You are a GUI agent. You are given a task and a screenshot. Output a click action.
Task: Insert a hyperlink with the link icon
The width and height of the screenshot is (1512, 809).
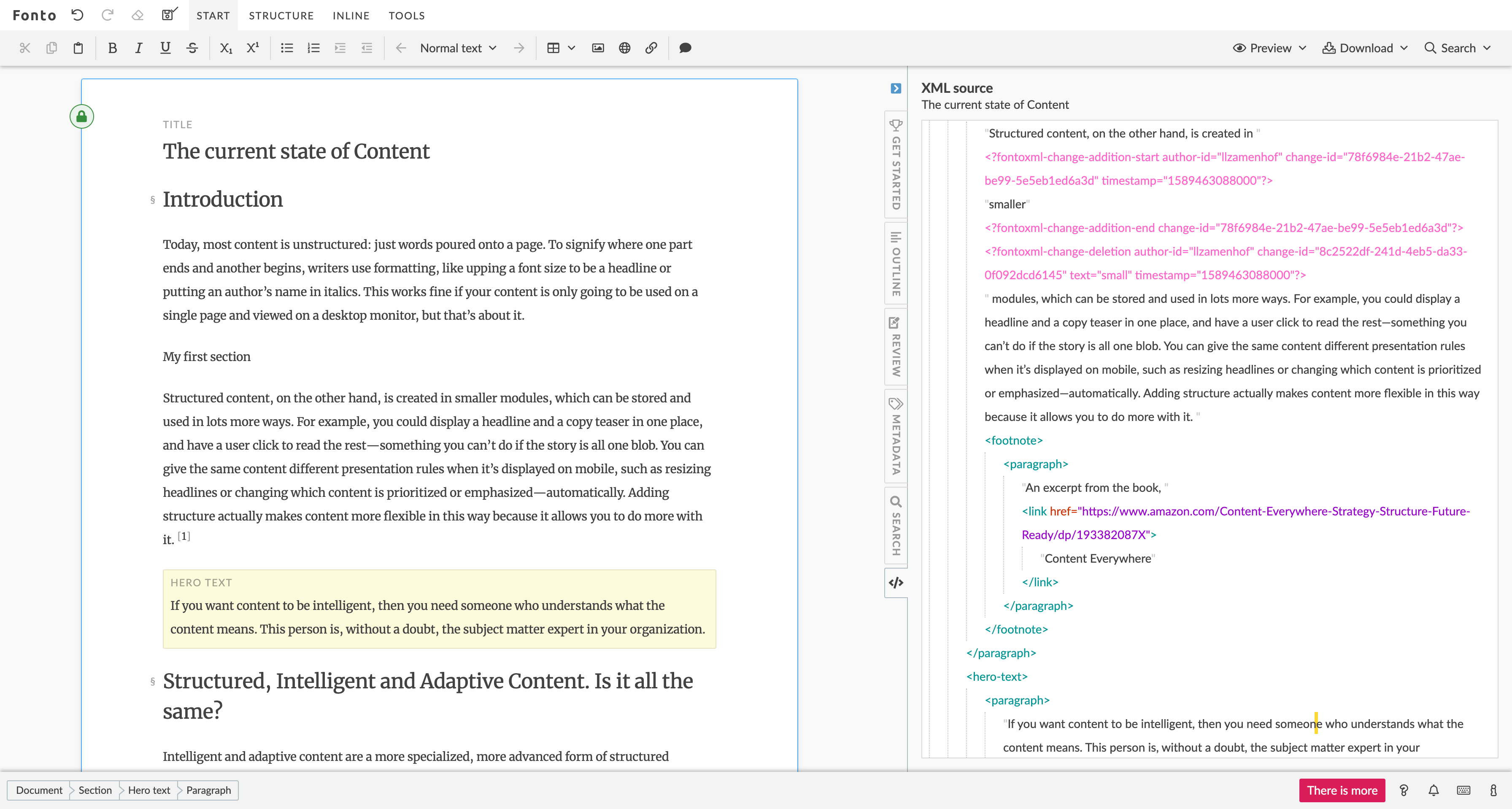click(x=651, y=48)
